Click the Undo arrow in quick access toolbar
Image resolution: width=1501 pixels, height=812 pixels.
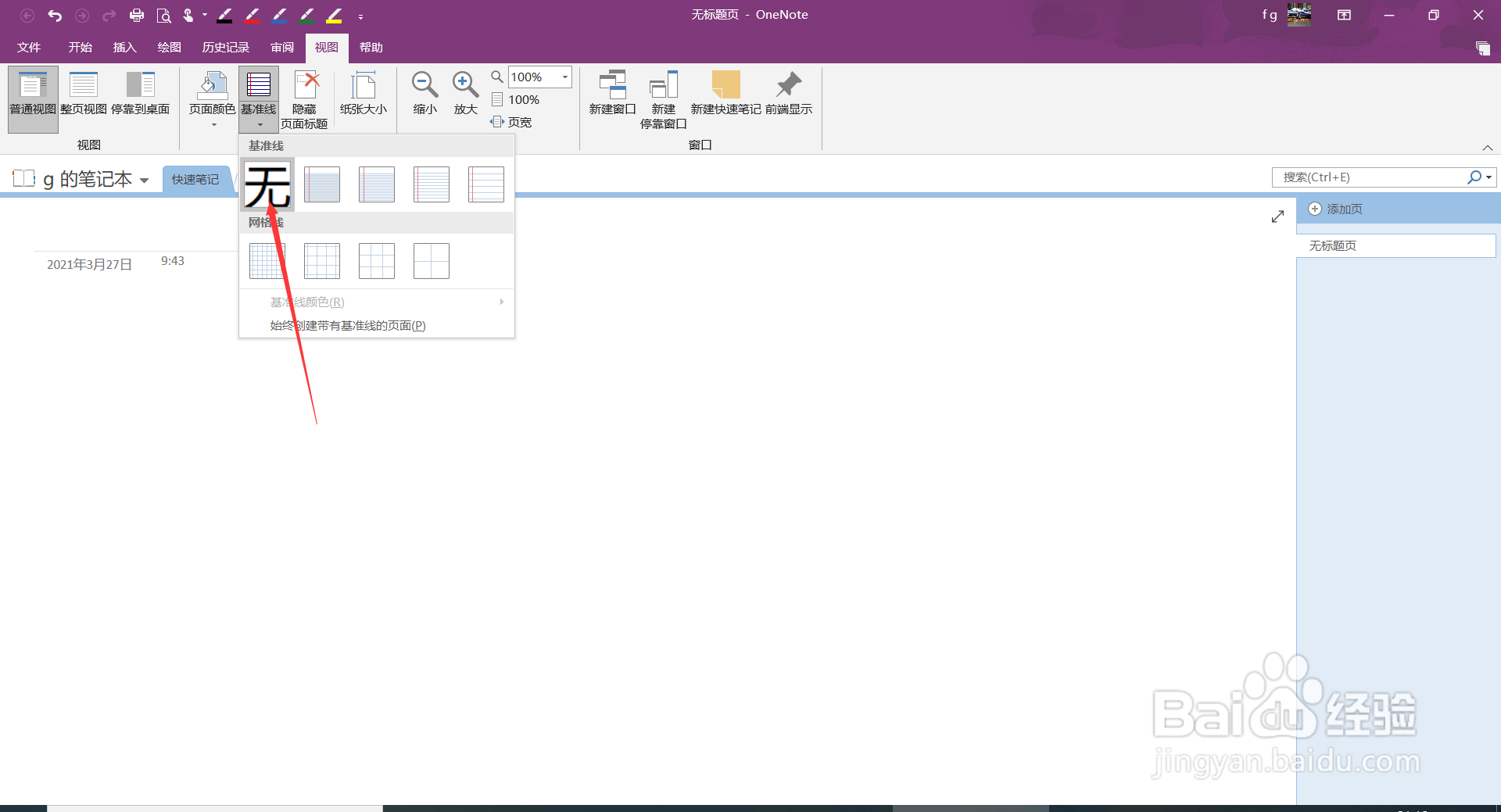coord(55,15)
